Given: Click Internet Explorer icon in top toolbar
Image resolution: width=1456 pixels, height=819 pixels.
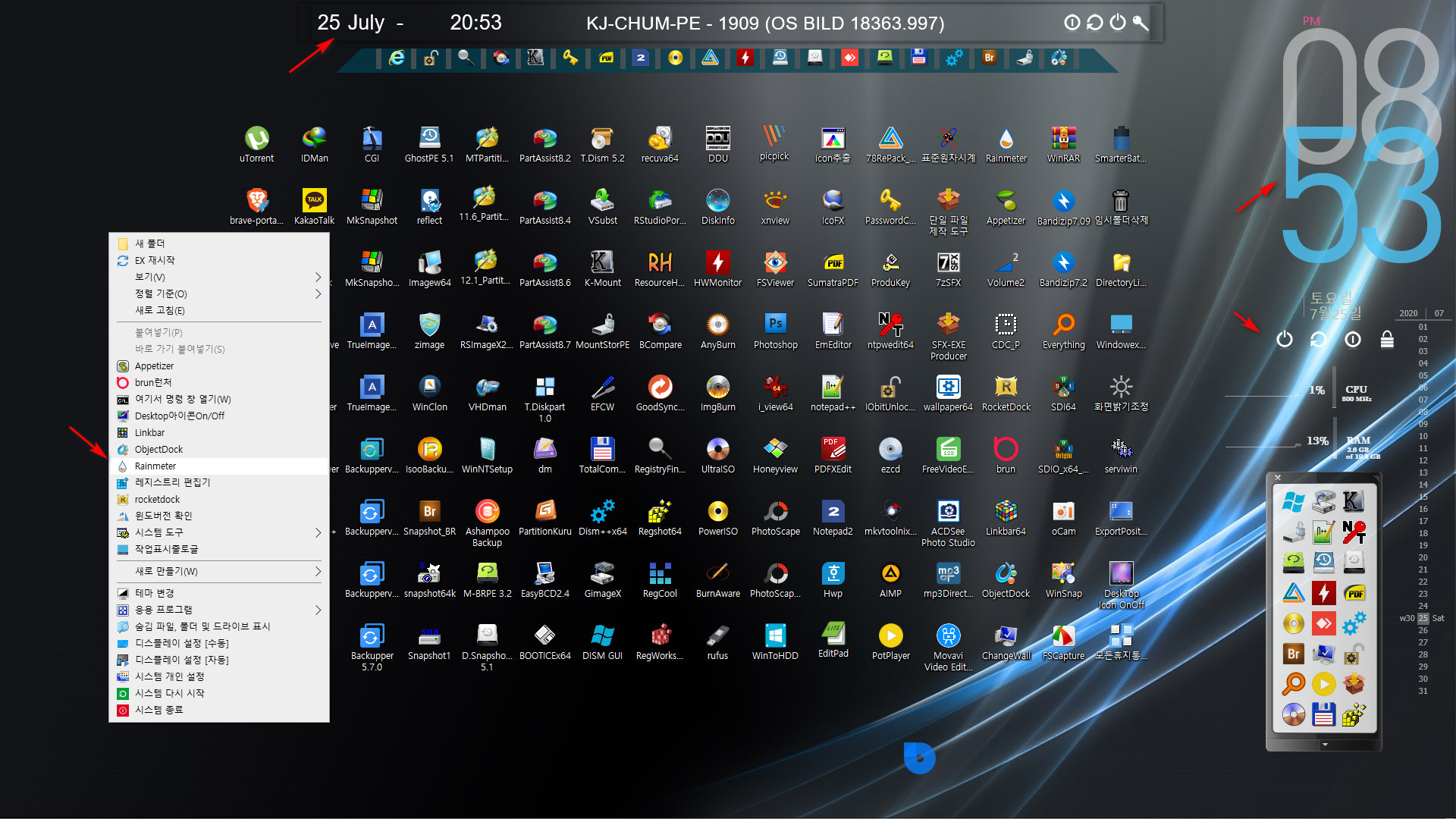Looking at the screenshot, I should pos(396,58).
